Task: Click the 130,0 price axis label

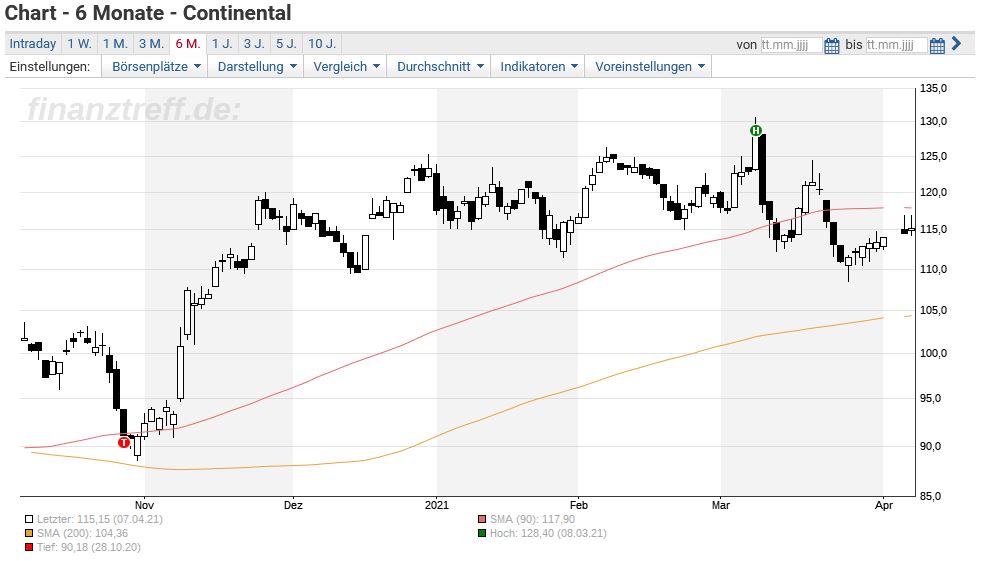Action: [x=933, y=121]
